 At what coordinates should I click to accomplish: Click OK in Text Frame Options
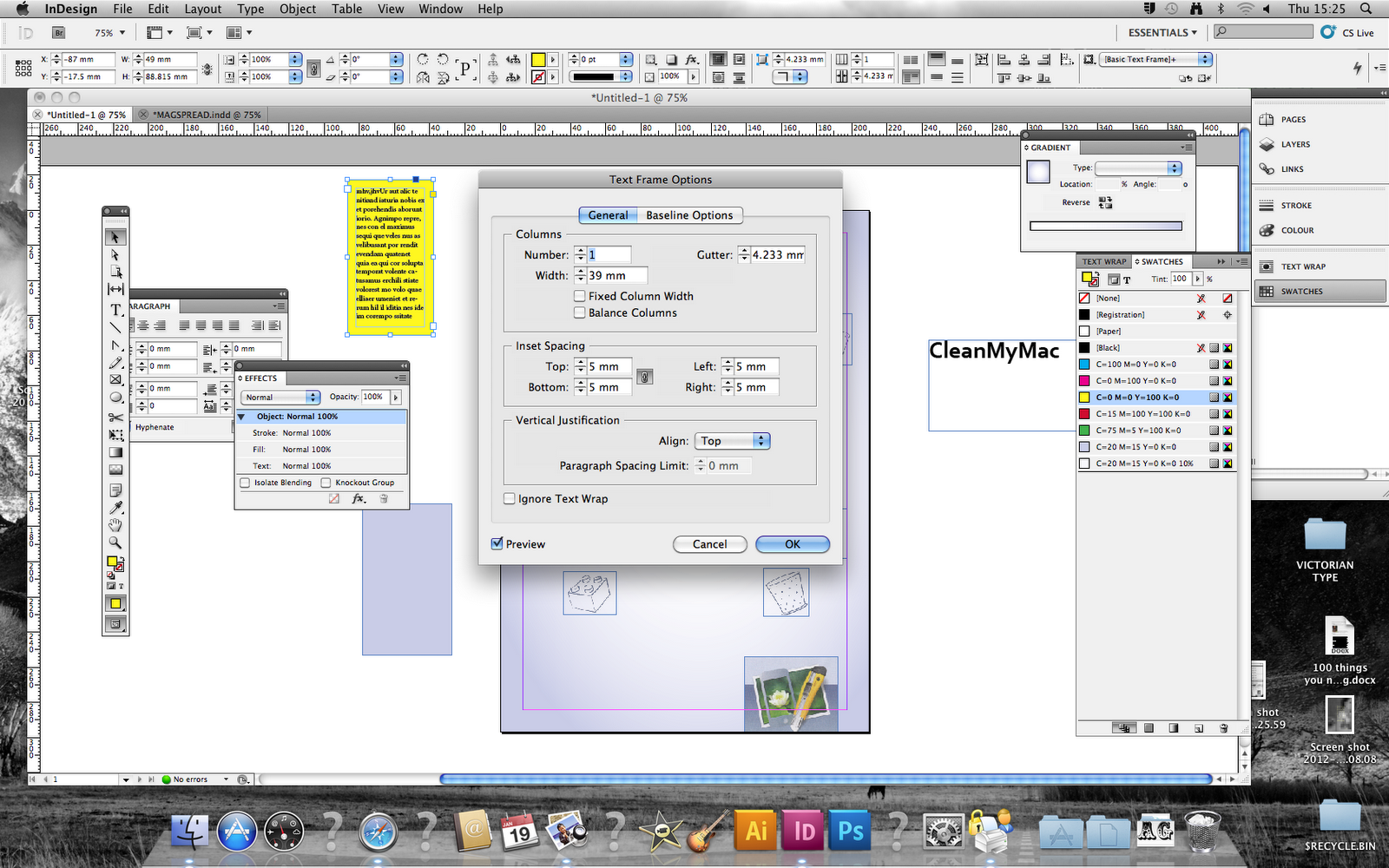coord(791,544)
